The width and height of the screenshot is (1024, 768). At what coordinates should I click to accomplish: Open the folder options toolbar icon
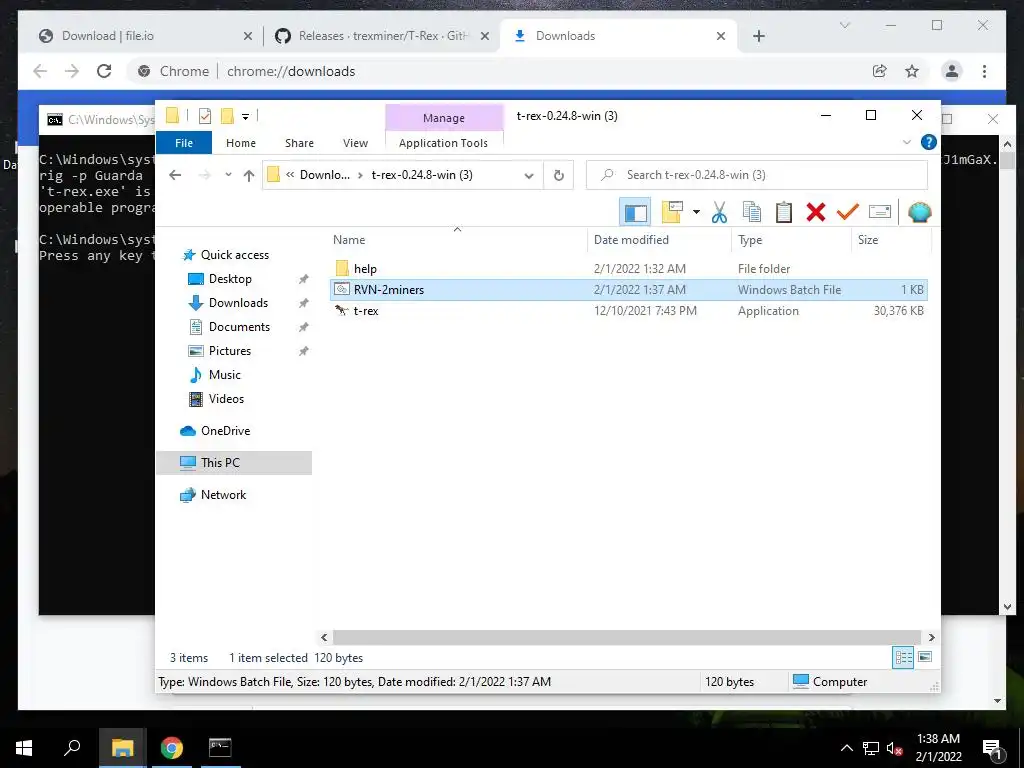672,212
